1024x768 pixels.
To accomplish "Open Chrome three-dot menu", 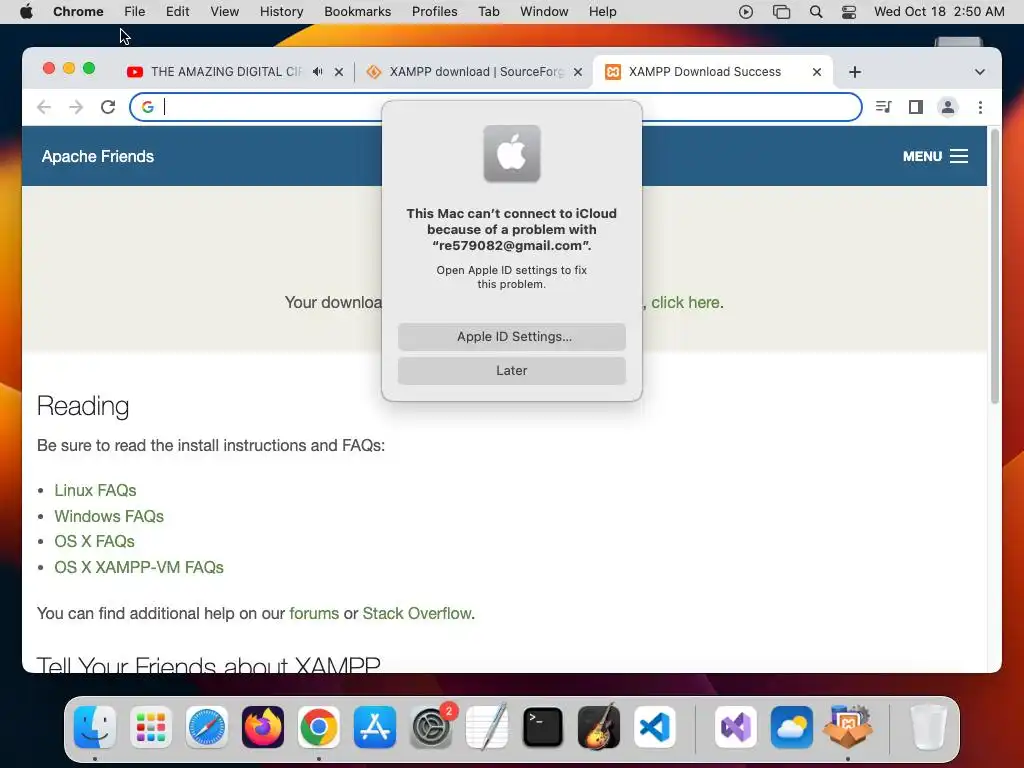I will coord(980,107).
